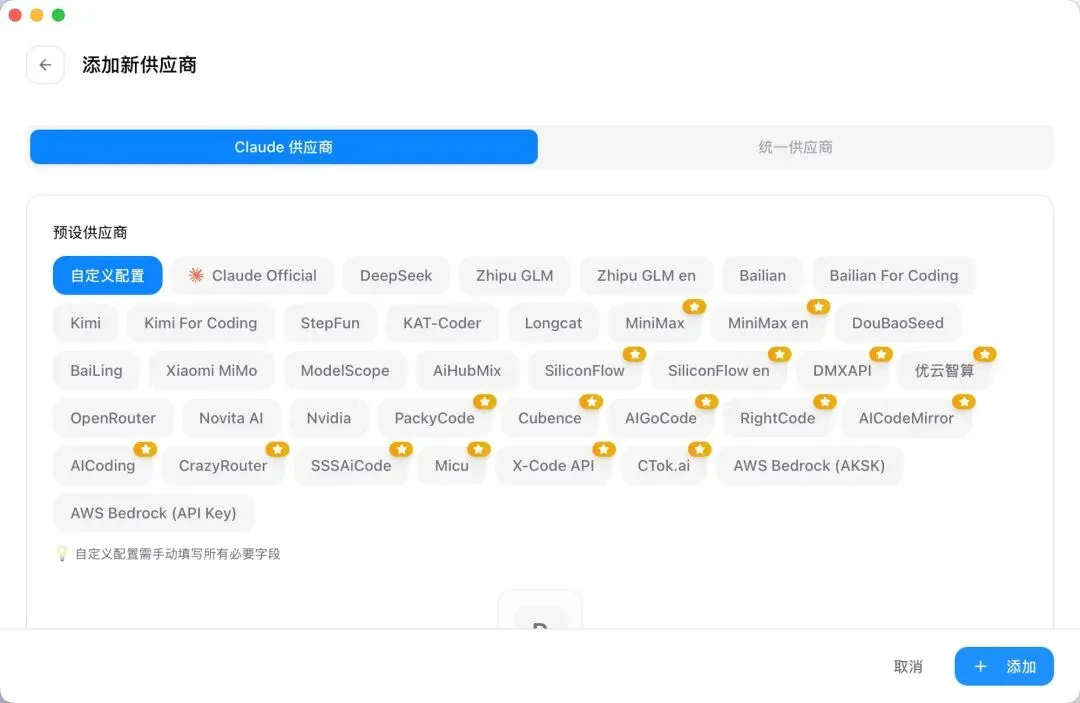
Task: Pick the Nvidia preset
Action: click(x=329, y=418)
